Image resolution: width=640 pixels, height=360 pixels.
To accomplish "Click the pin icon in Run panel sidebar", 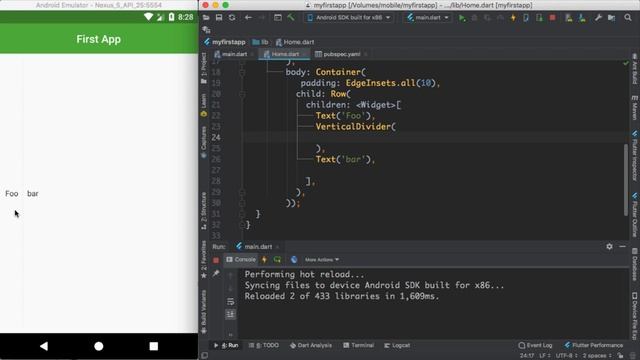I will pyautogui.click(x=216, y=274).
